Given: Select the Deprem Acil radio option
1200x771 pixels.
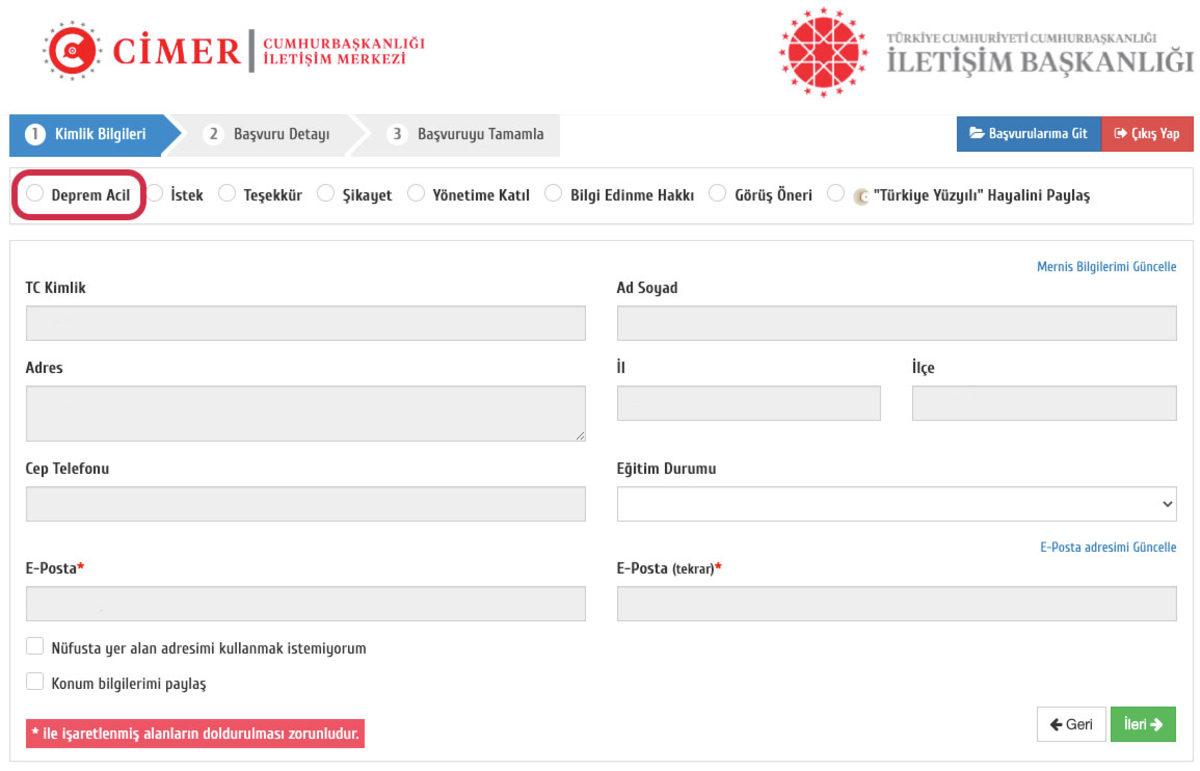Looking at the screenshot, I should [x=35, y=194].
